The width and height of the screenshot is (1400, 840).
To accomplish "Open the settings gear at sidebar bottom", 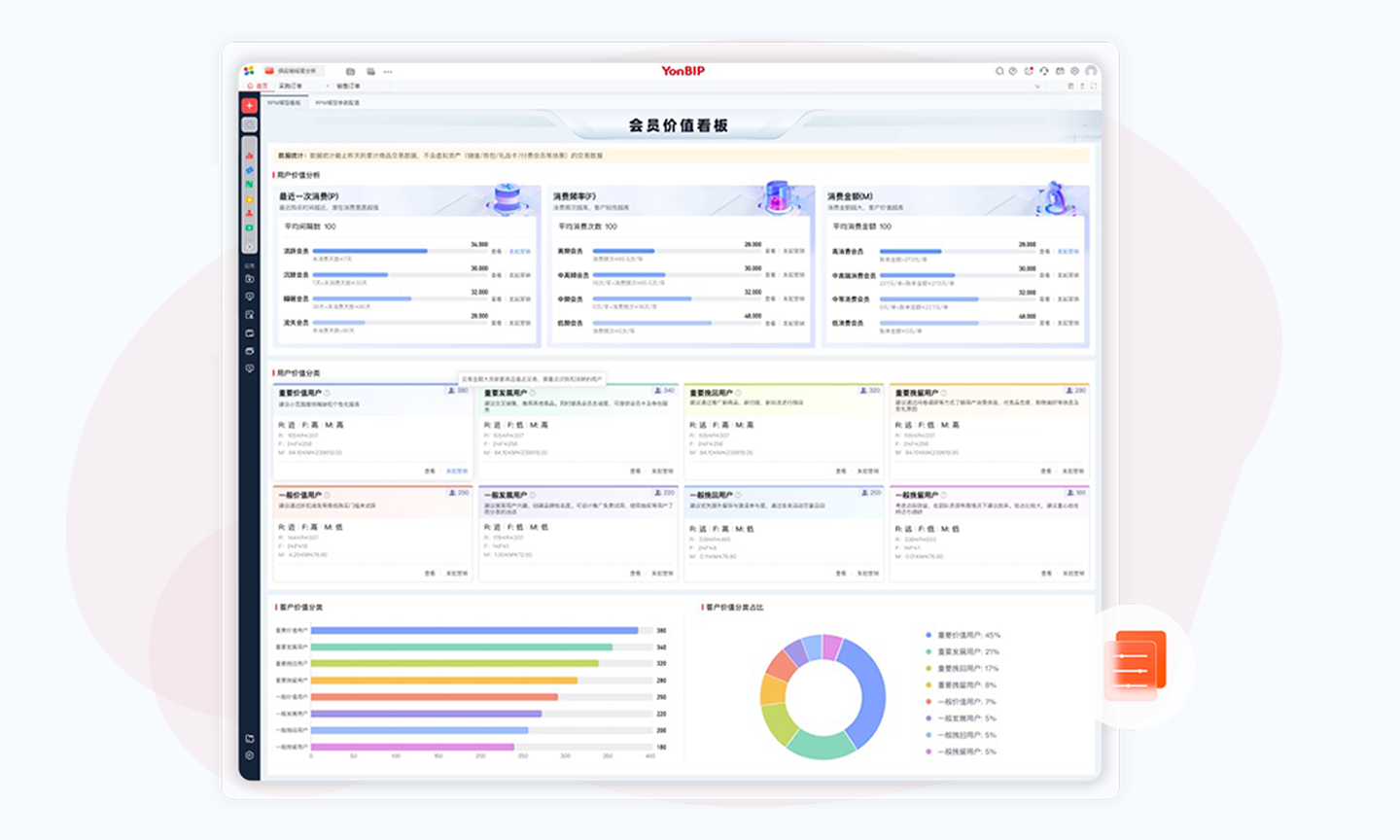I will point(249,755).
